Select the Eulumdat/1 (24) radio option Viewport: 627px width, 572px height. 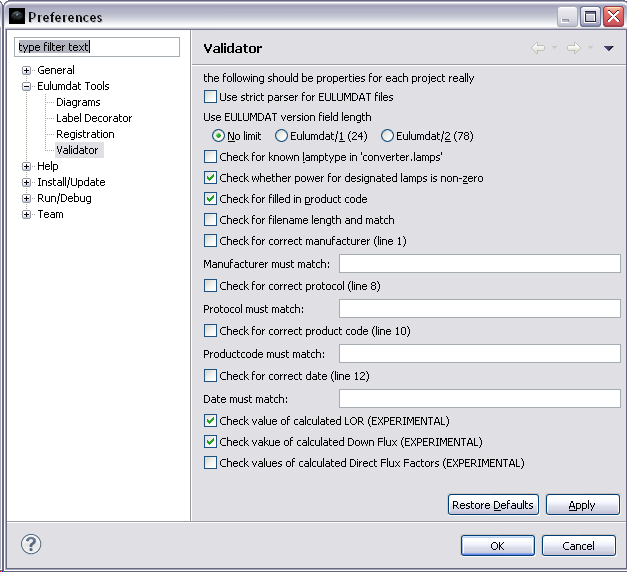pyautogui.click(x=281, y=136)
